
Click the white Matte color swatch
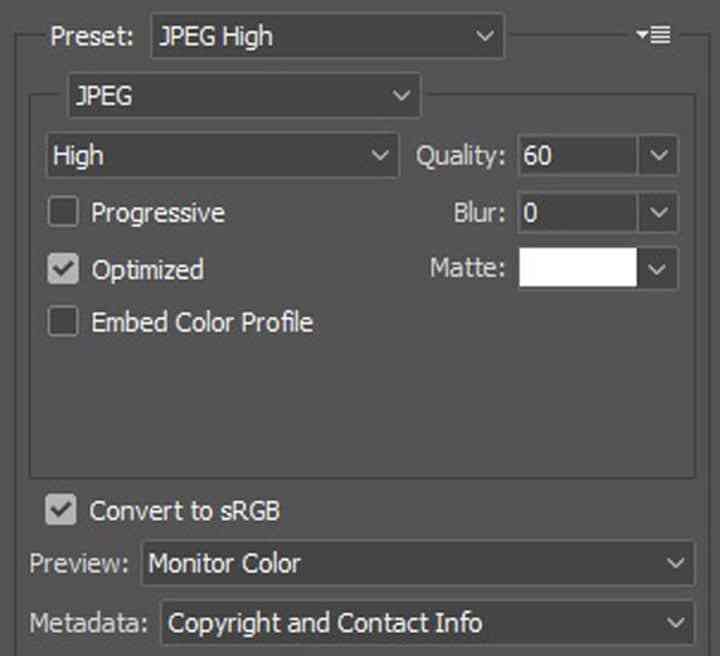click(578, 268)
